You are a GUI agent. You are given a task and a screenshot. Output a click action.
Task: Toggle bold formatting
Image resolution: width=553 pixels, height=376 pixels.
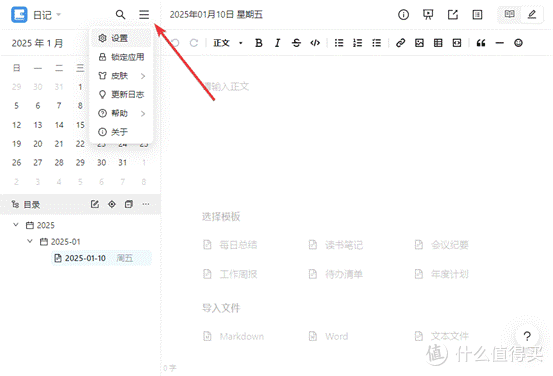259,43
